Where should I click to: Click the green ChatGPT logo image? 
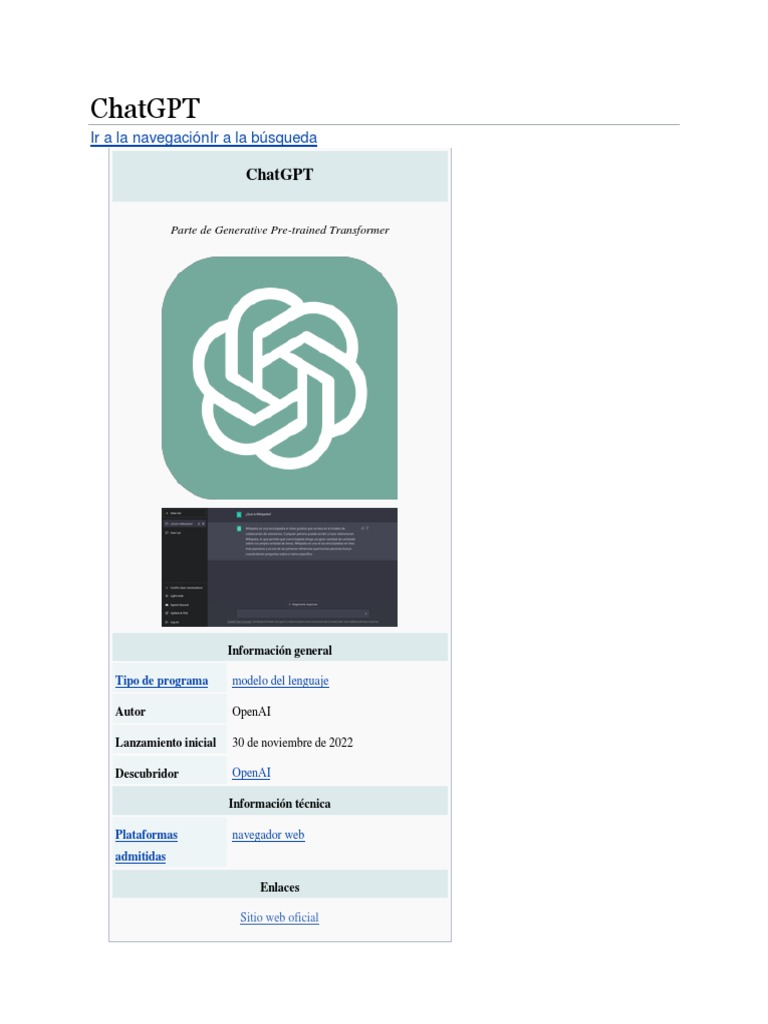click(x=280, y=377)
